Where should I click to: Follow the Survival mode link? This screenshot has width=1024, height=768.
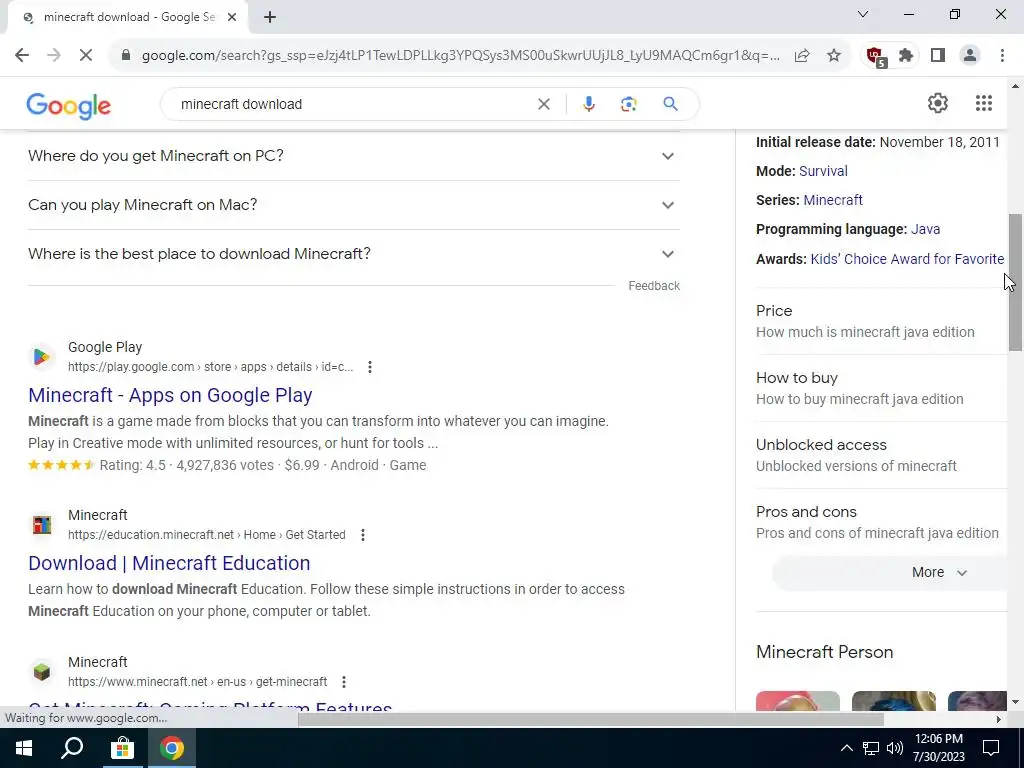click(x=823, y=171)
